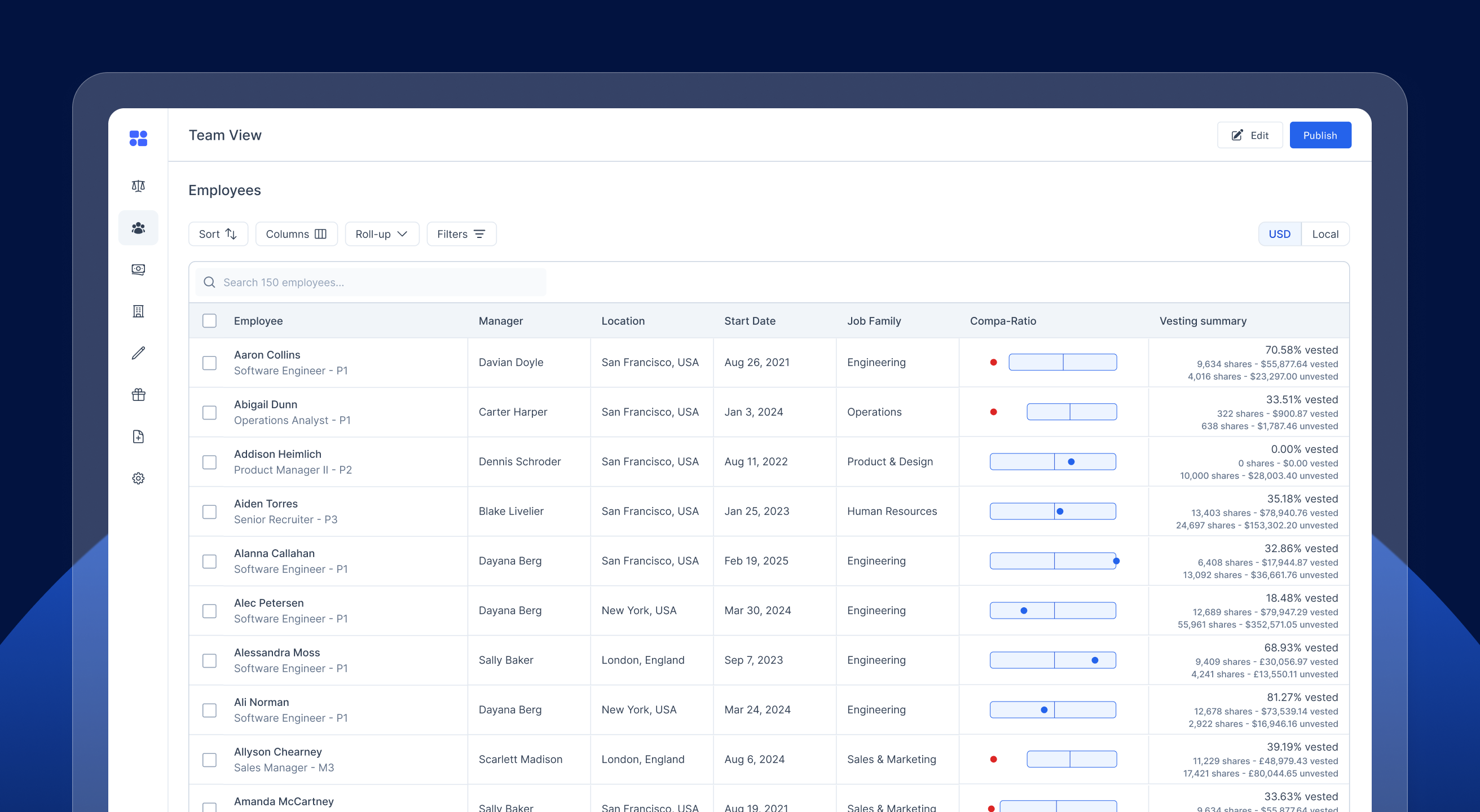This screenshot has width=1480, height=812.
Task: Open the Filters menu
Action: (461, 233)
